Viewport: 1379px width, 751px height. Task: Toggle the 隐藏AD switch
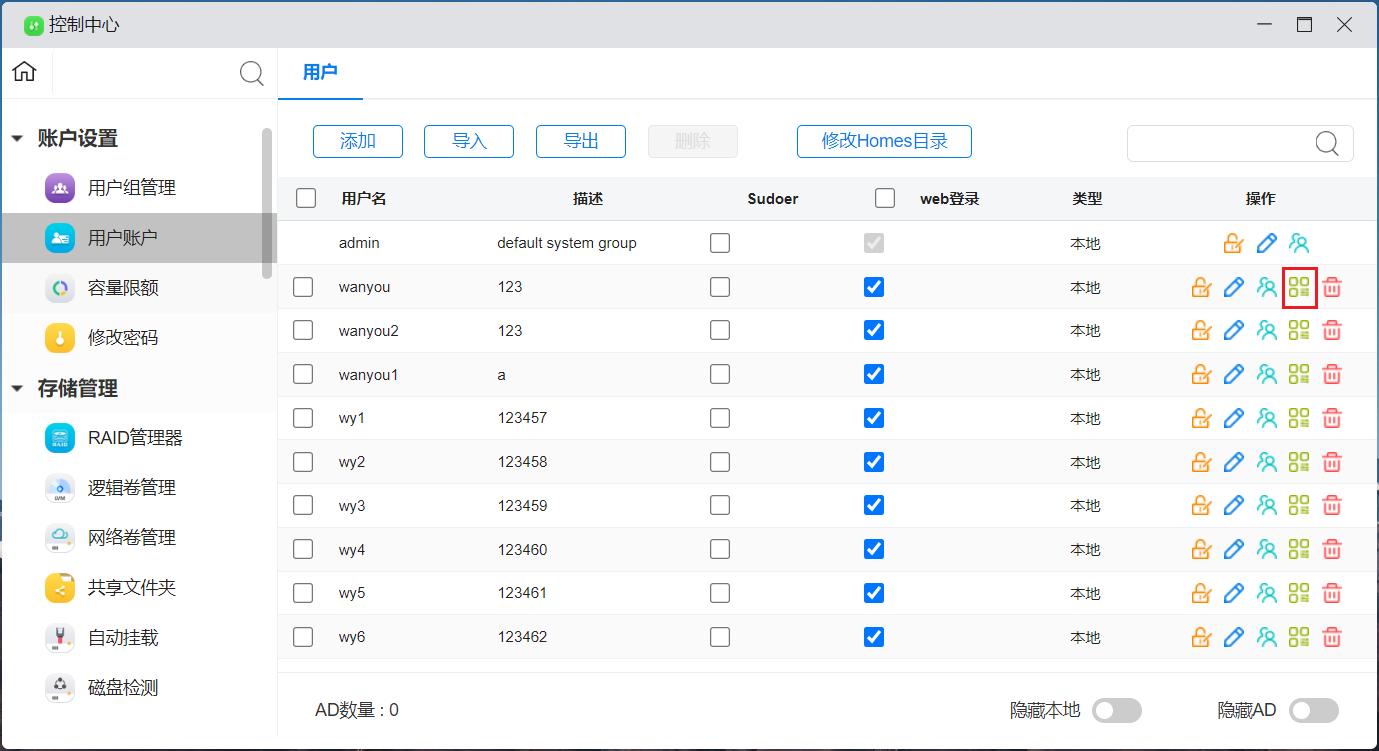click(x=1313, y=711)
